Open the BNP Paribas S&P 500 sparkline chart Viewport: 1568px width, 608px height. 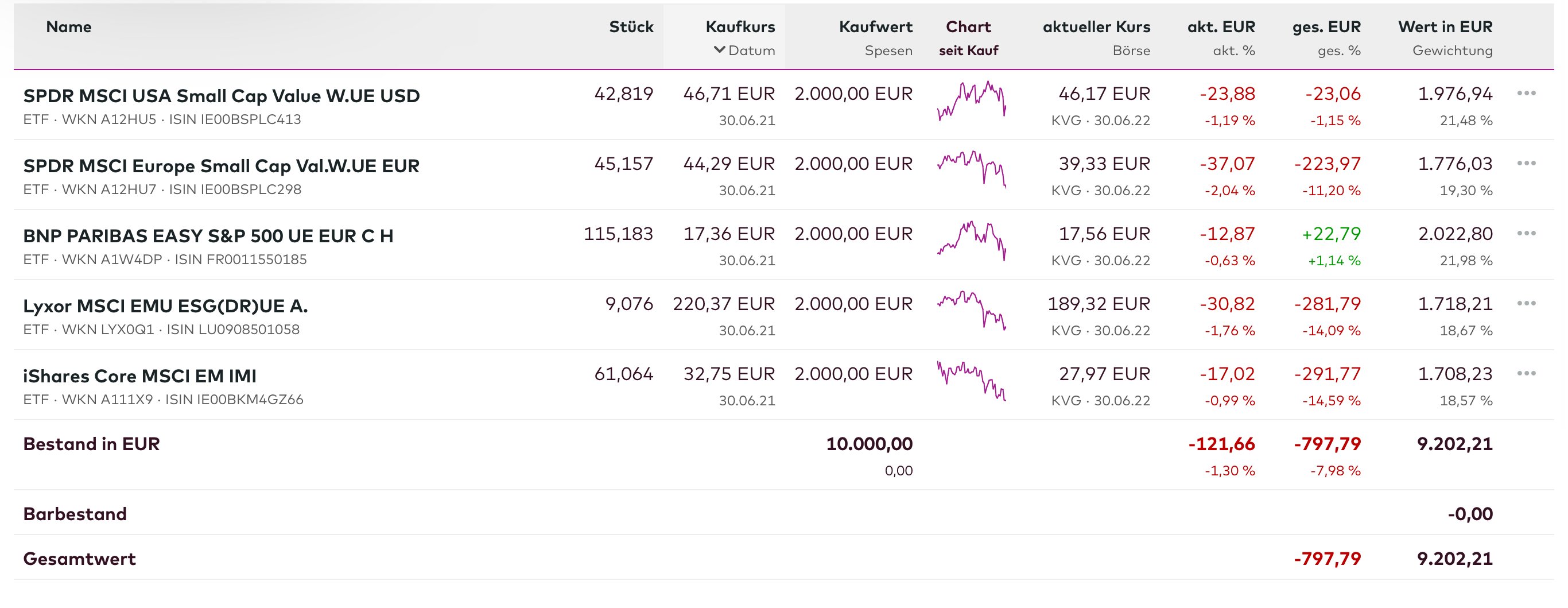click(x=972, y=241)
